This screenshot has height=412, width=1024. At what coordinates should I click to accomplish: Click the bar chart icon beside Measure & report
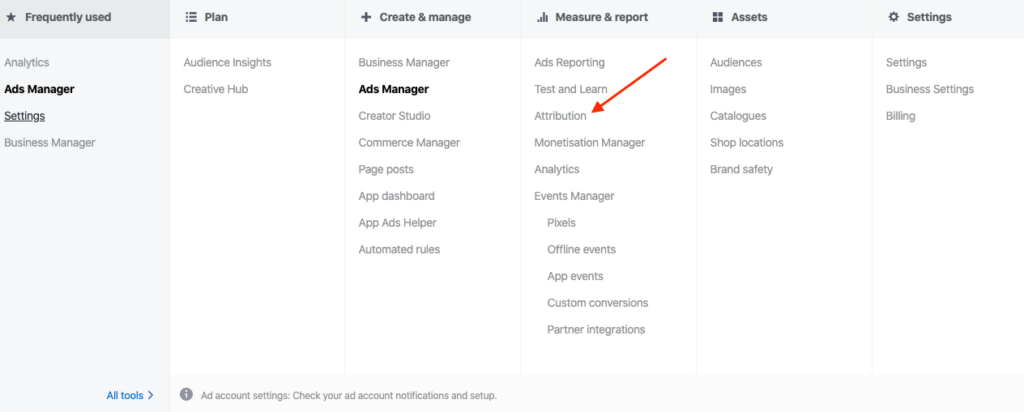click(542, 18)
